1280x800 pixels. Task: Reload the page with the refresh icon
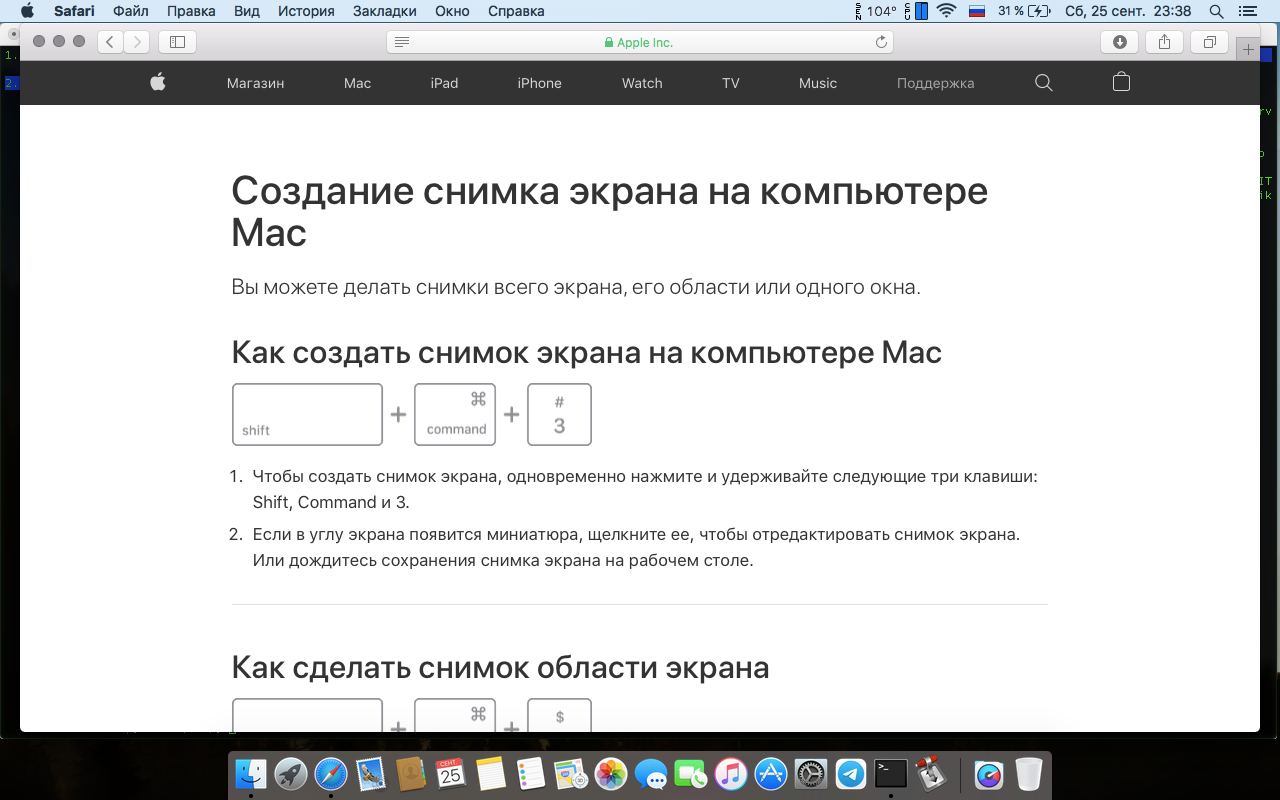(881, 42)
